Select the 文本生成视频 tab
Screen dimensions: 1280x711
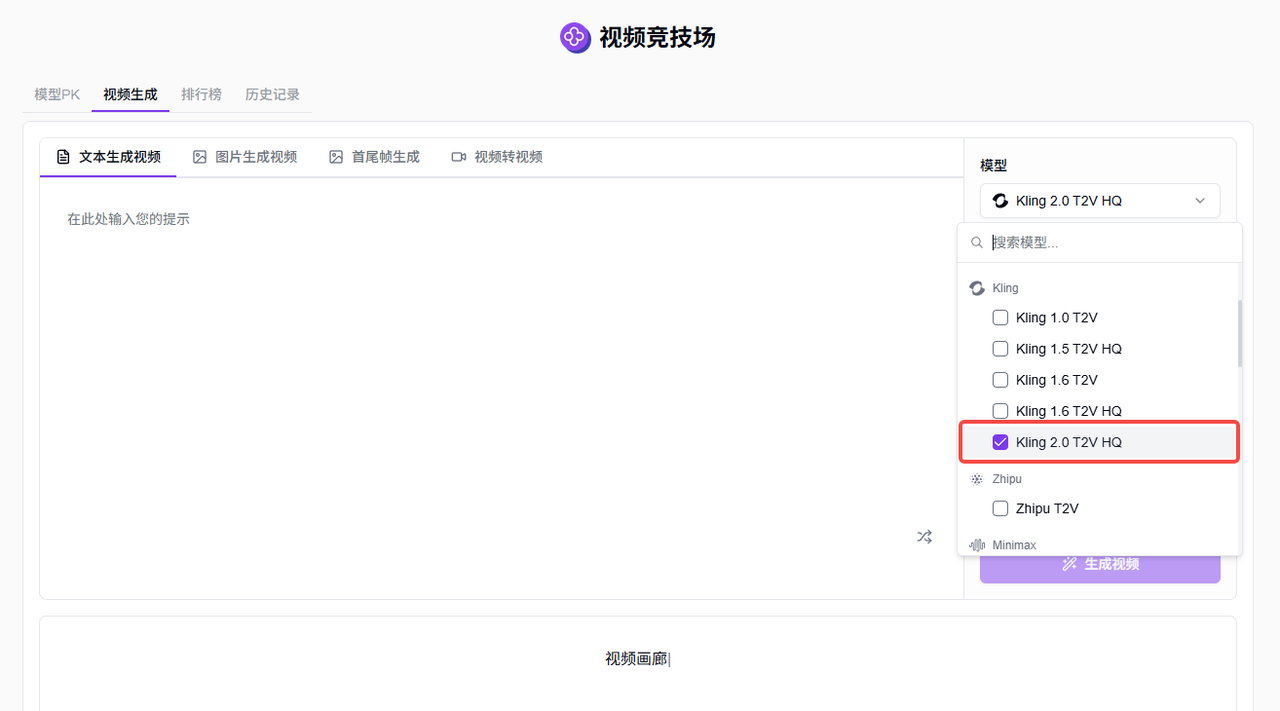point(108,157)
